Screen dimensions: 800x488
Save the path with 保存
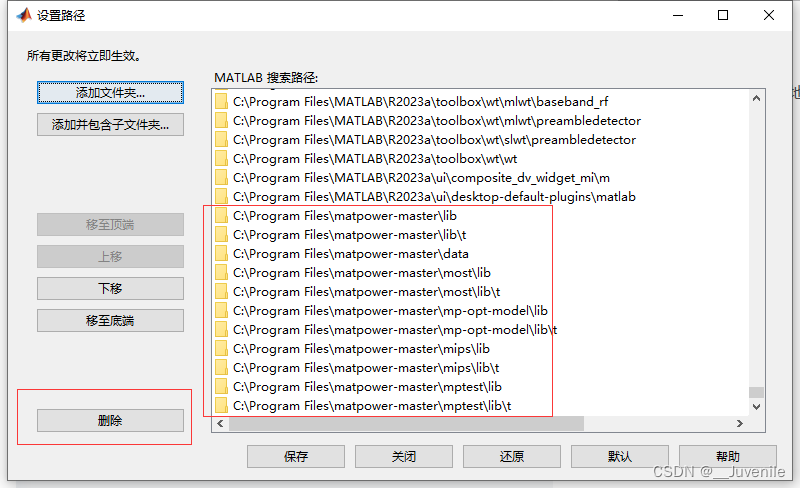tap(296, 456)
